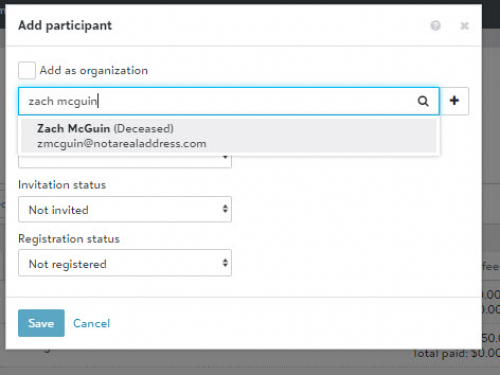Image resolution: width=500 pixels, height=375 pixels.
Task: Click the Not registered dropdown arrows
Action: coord(225,263)
